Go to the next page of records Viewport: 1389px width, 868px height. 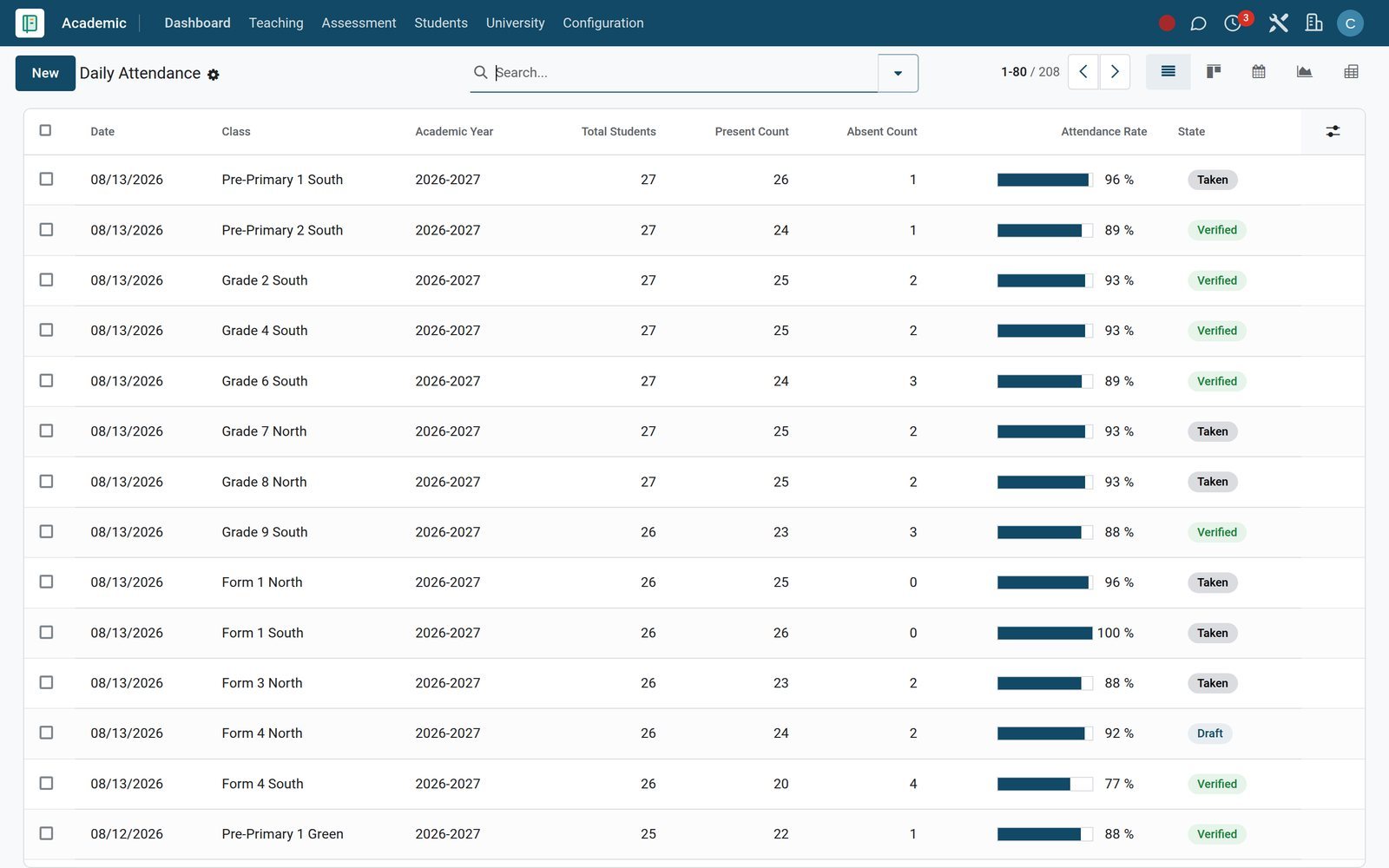point(1115,72)
